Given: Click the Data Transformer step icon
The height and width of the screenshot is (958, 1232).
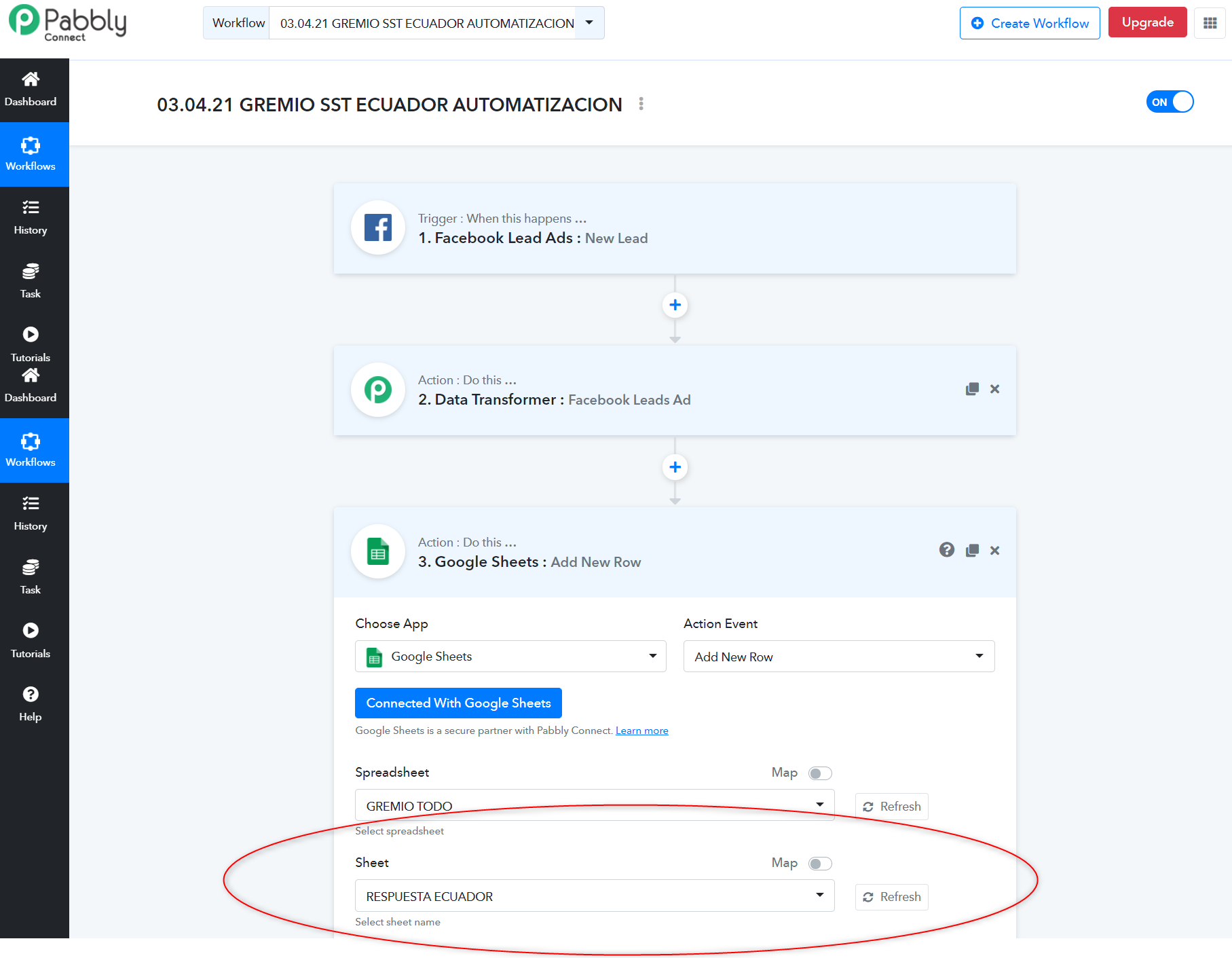Looking at the screenshot, I should [378, 390].
